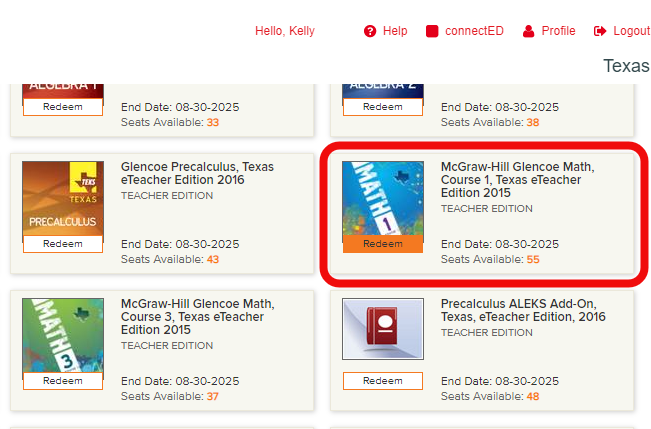
Task: Redeem Glencoe Precalculus Texas eTeacher Edition
Action: coord(63,244)
